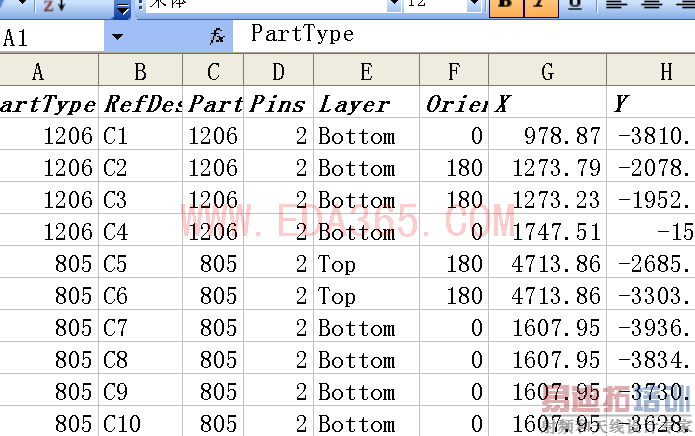Open the toolbar options overflow arrow
This screenshot has width=695, height=436.
click(122, 9)
